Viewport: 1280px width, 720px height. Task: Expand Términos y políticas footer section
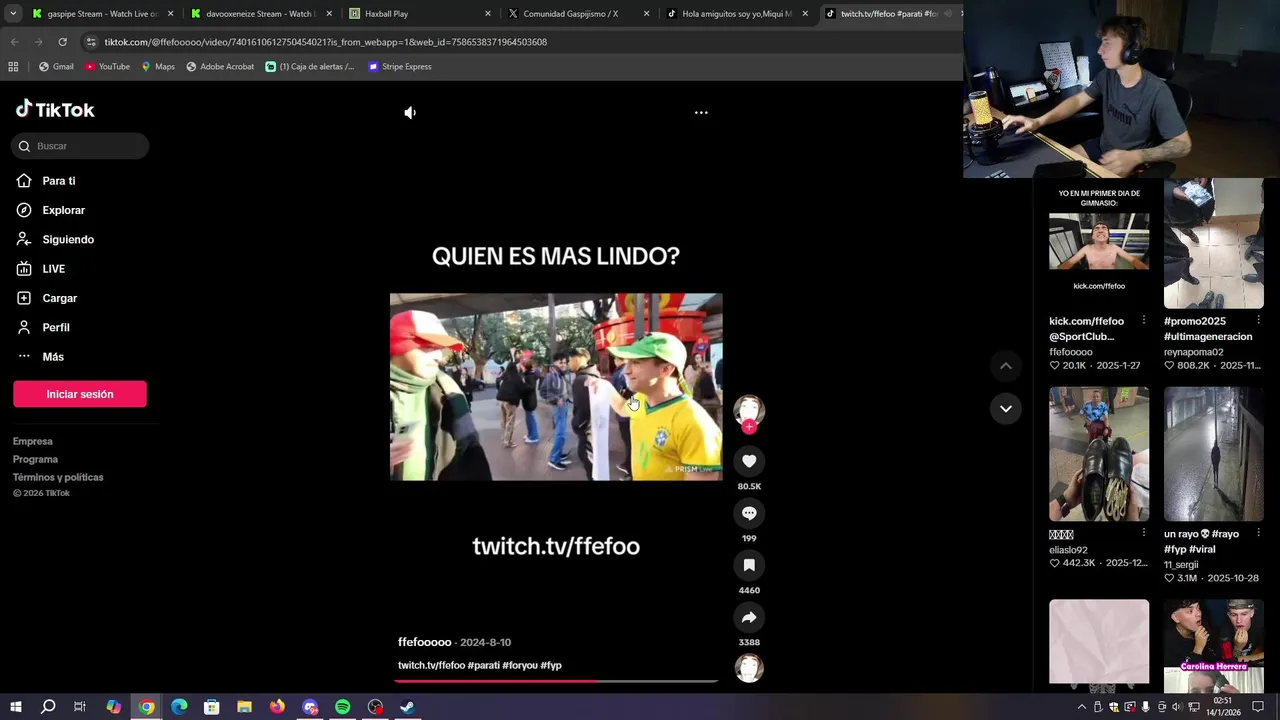pos(58,477)
